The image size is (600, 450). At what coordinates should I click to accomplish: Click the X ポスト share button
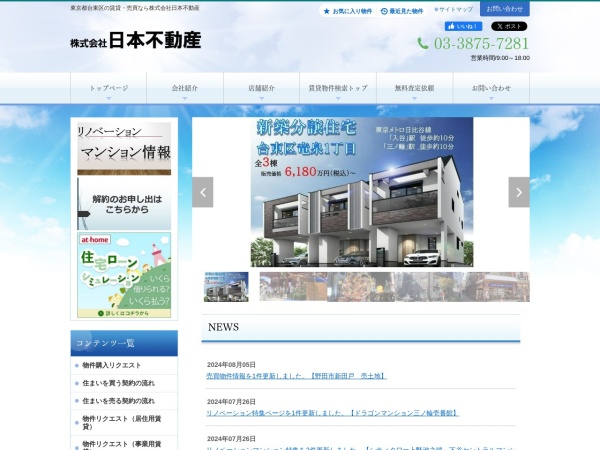(509, 26)
